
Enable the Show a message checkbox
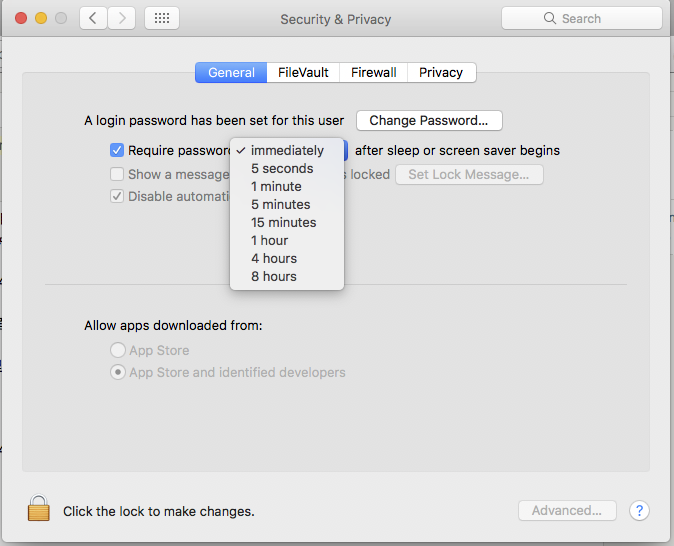coord(117,174)
